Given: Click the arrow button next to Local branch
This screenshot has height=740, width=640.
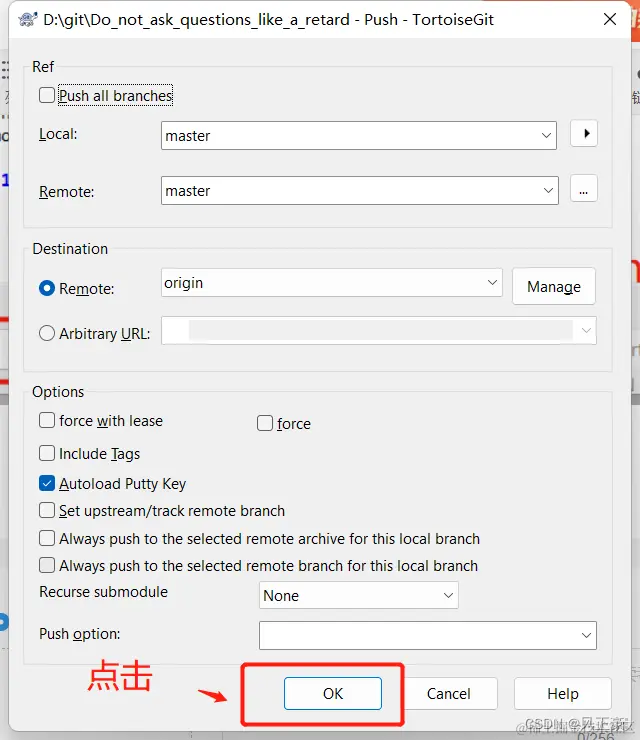Looking at the screenshot, I should [584, 134].
